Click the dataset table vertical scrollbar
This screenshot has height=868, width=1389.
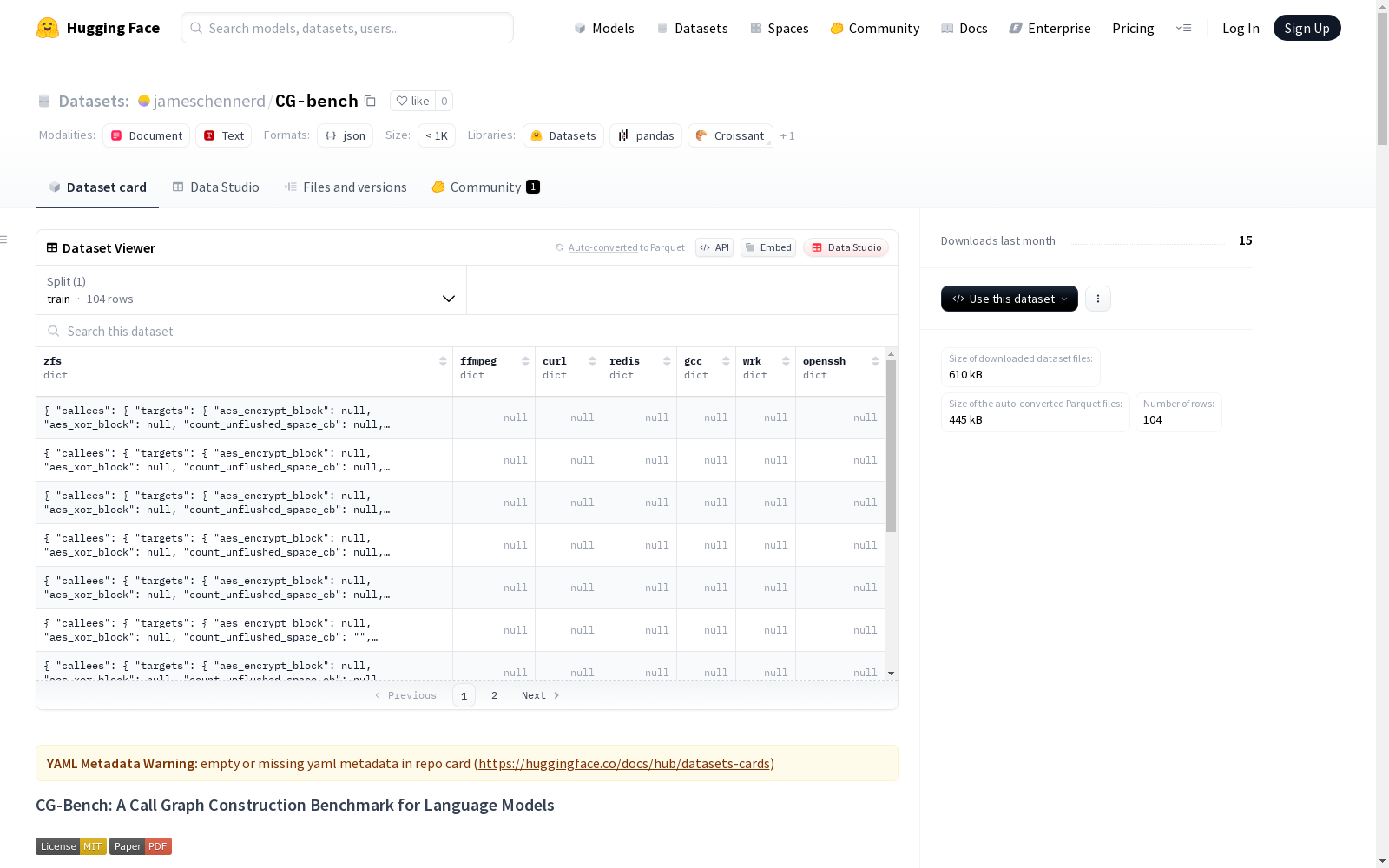[891, 446]
